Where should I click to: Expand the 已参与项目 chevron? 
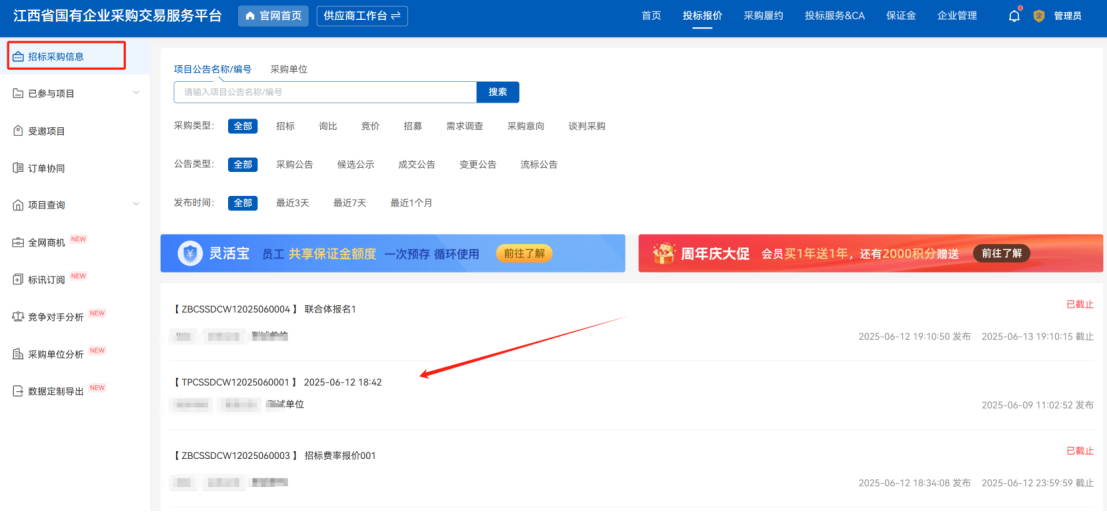[136, 93]
